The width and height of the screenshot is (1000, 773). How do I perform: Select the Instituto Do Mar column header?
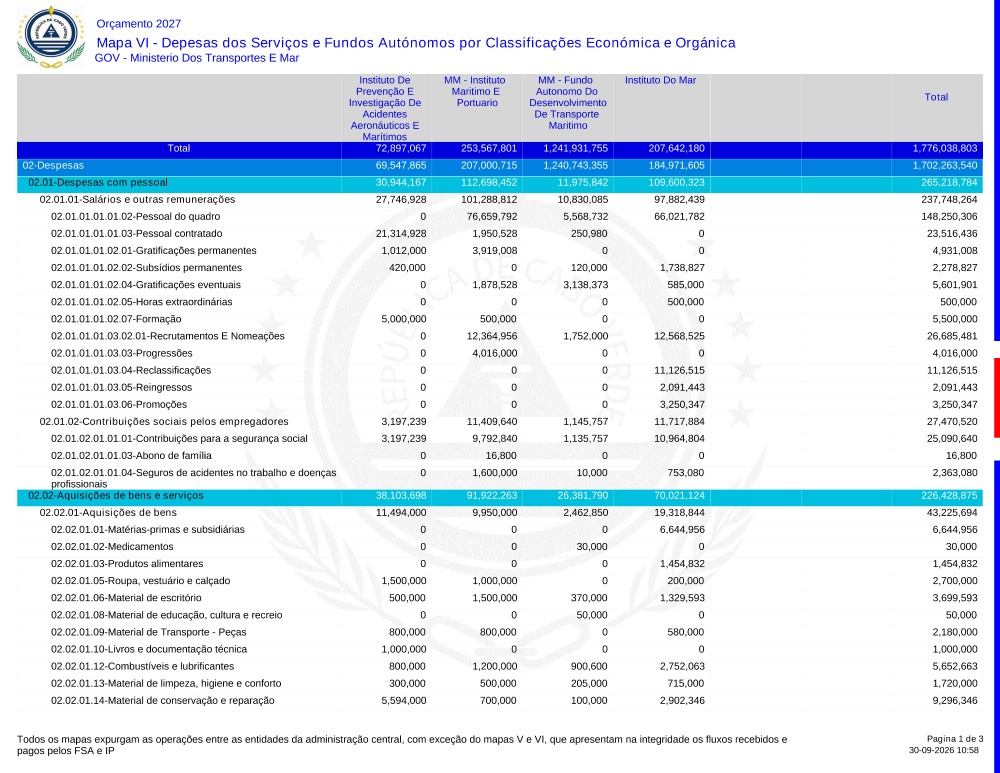(660, 80)
